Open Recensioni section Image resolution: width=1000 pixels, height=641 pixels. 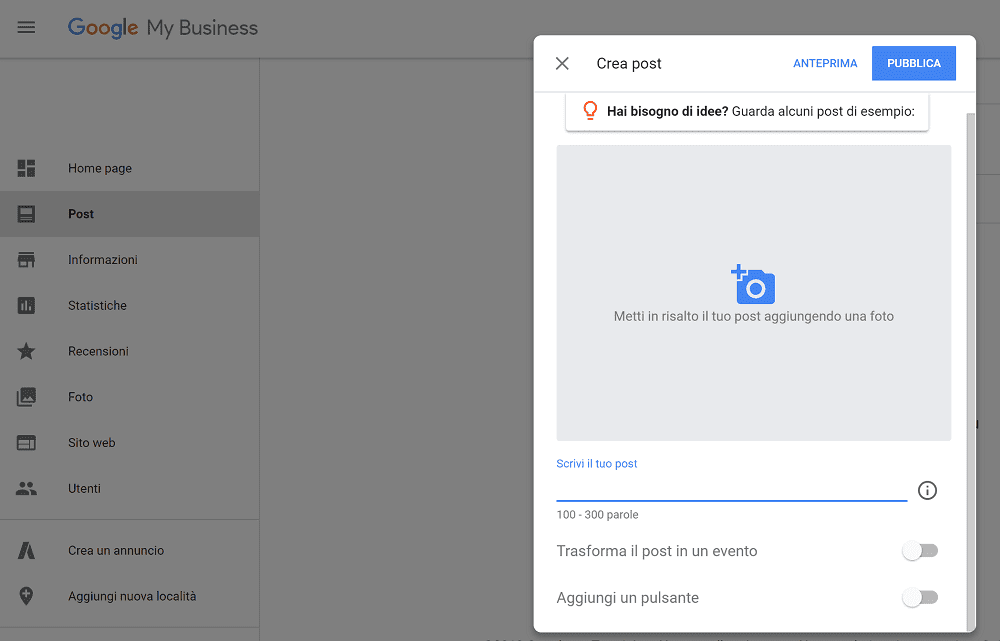coord(129,351)
